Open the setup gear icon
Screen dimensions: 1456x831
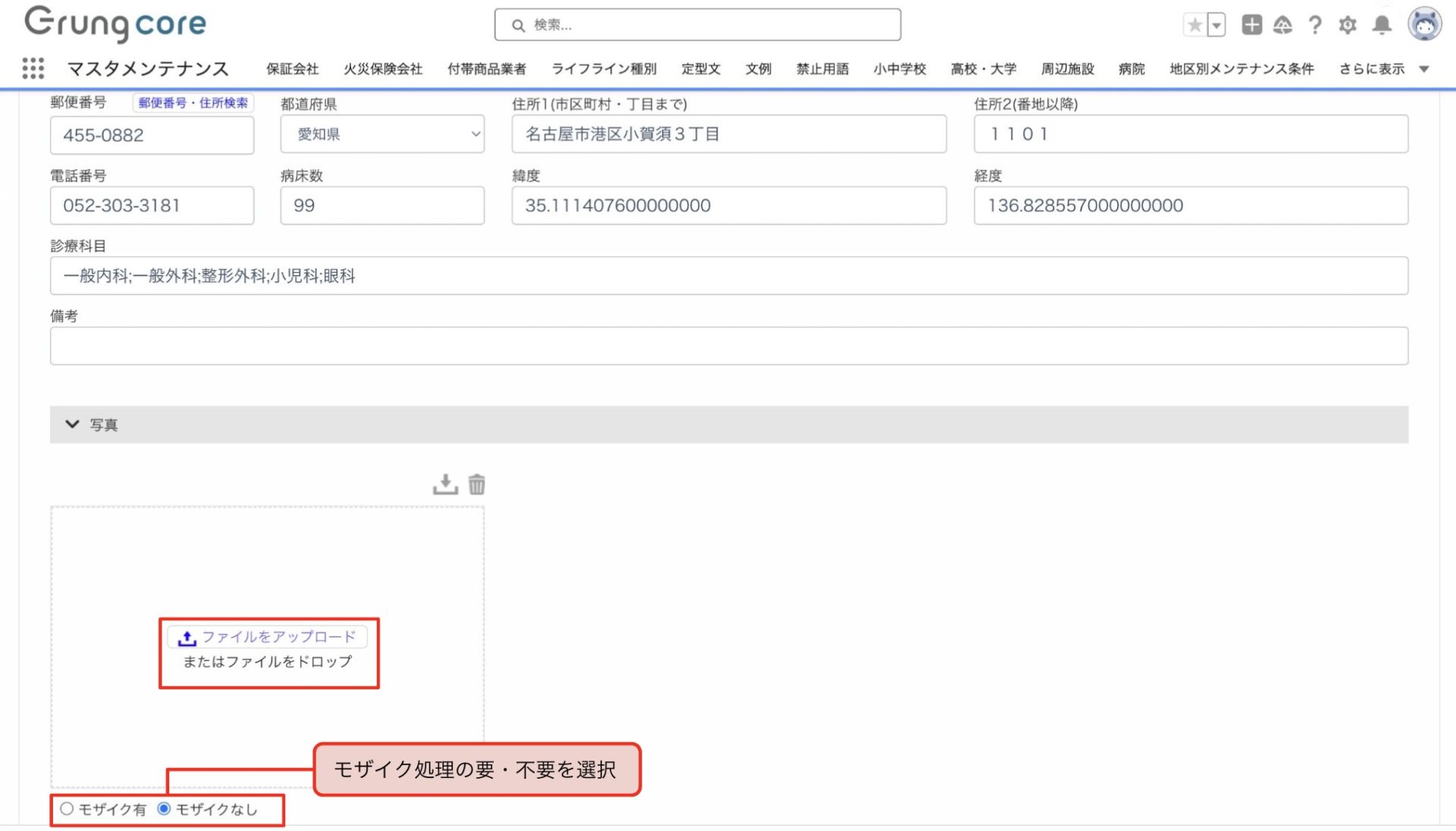coord(1348,25)
